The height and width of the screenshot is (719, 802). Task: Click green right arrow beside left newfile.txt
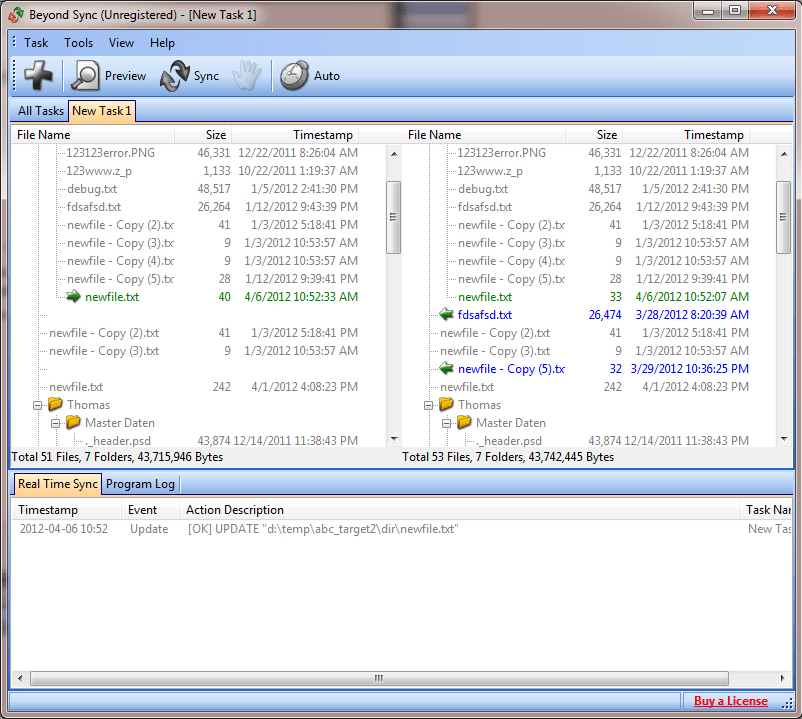73,296
